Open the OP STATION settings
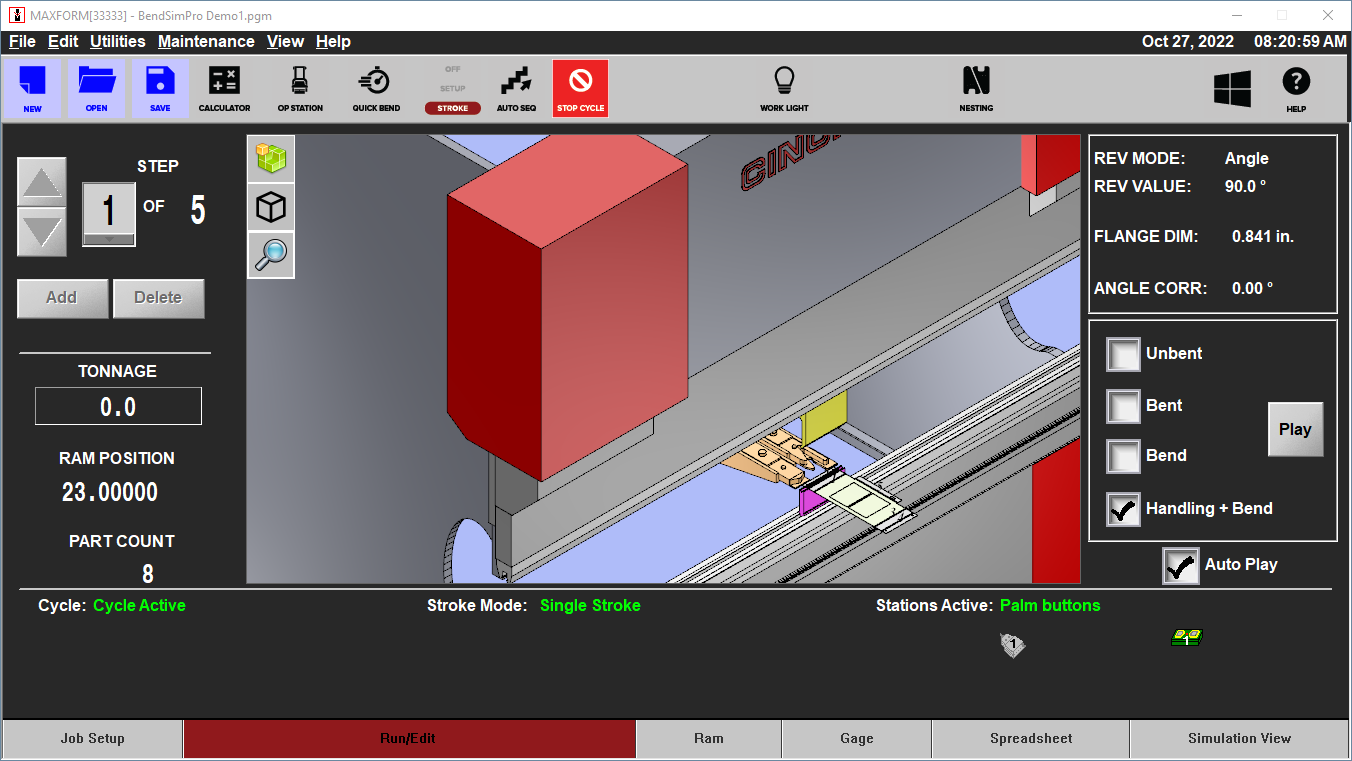The height and width of the screenshot is (761, 1352). click(x=300, y=88)
